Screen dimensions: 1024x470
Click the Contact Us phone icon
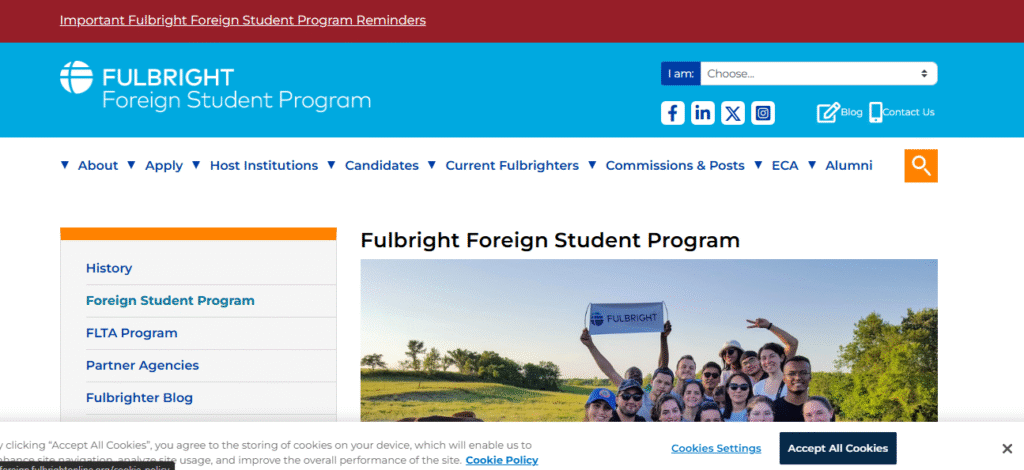point(876,112)
